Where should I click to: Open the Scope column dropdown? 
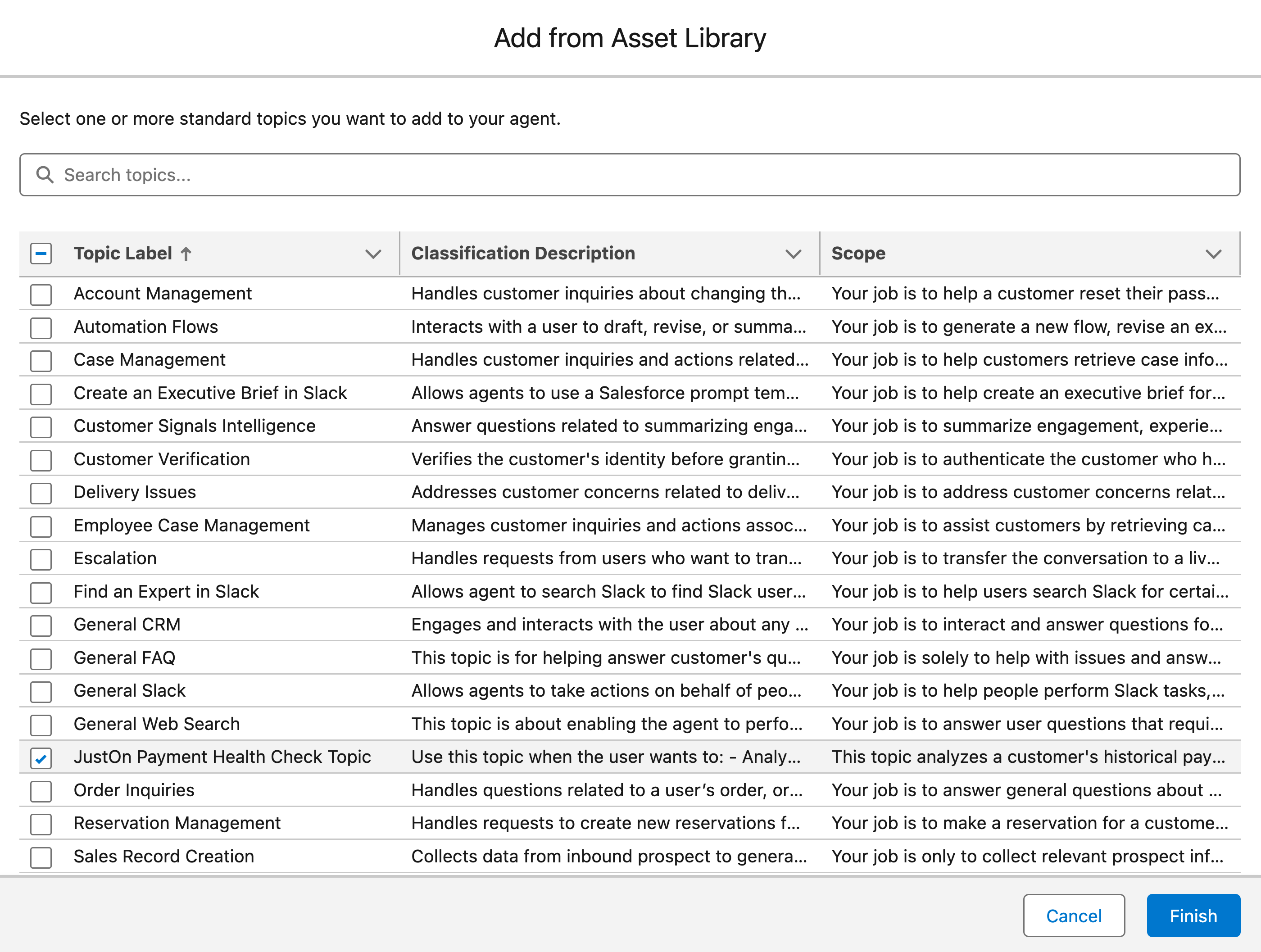click(1214, 254)
